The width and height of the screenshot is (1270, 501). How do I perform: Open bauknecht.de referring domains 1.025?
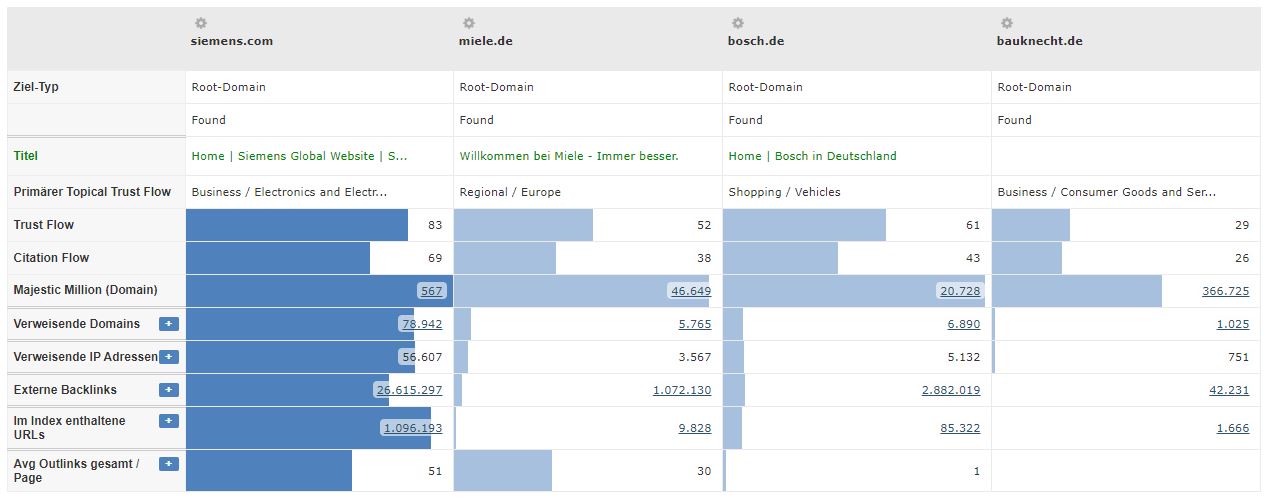pos(1232,324)
